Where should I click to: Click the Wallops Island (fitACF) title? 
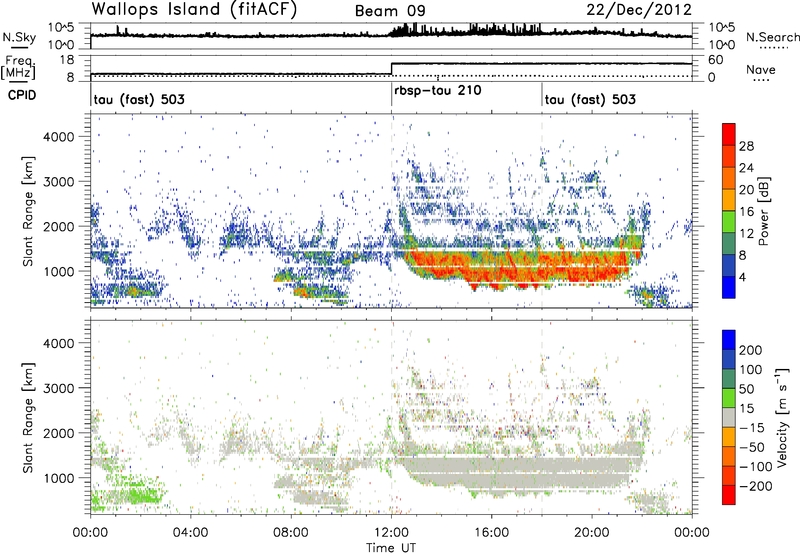click(194, 9)
